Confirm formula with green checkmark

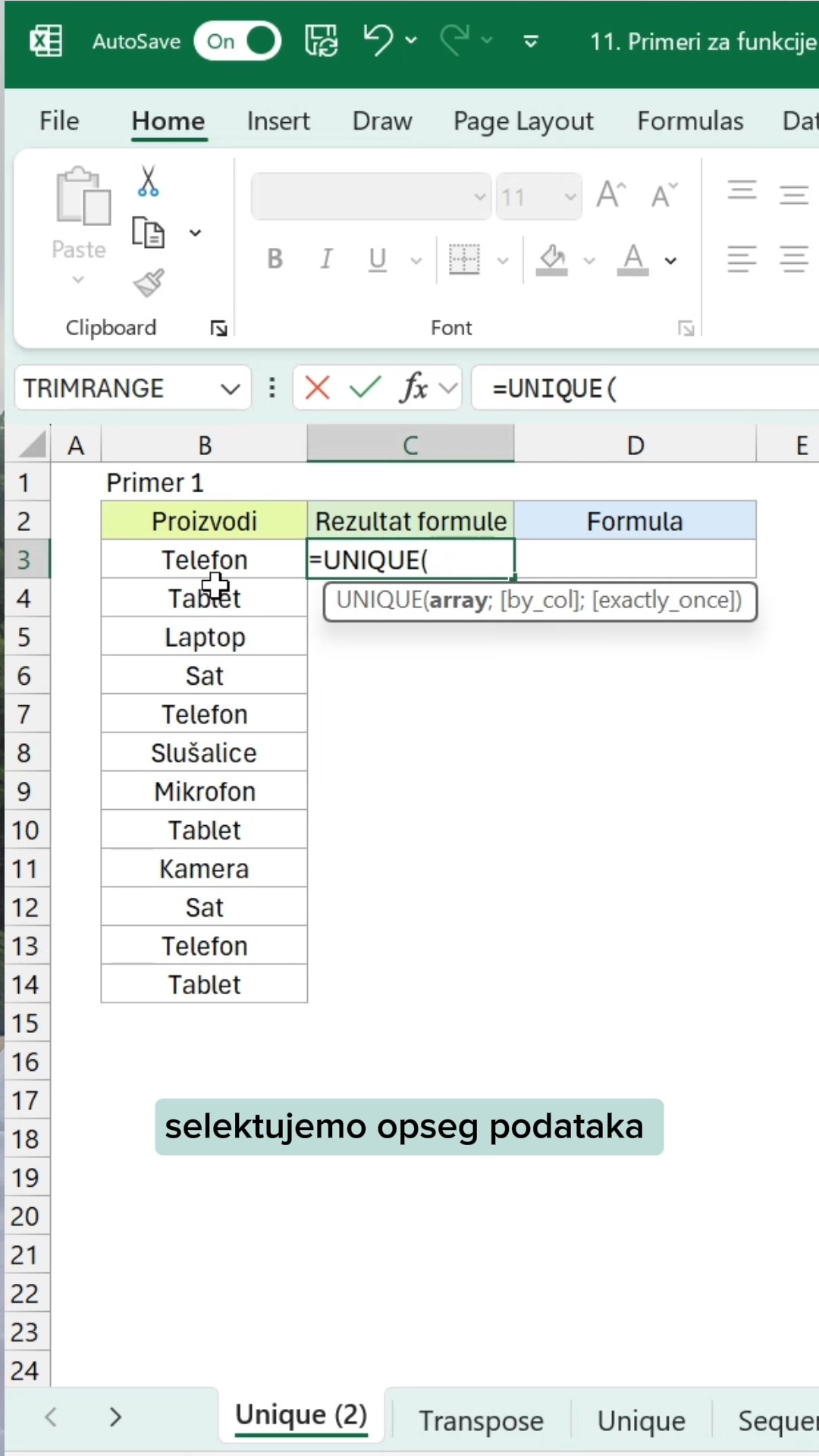click(x=365, y=388)
